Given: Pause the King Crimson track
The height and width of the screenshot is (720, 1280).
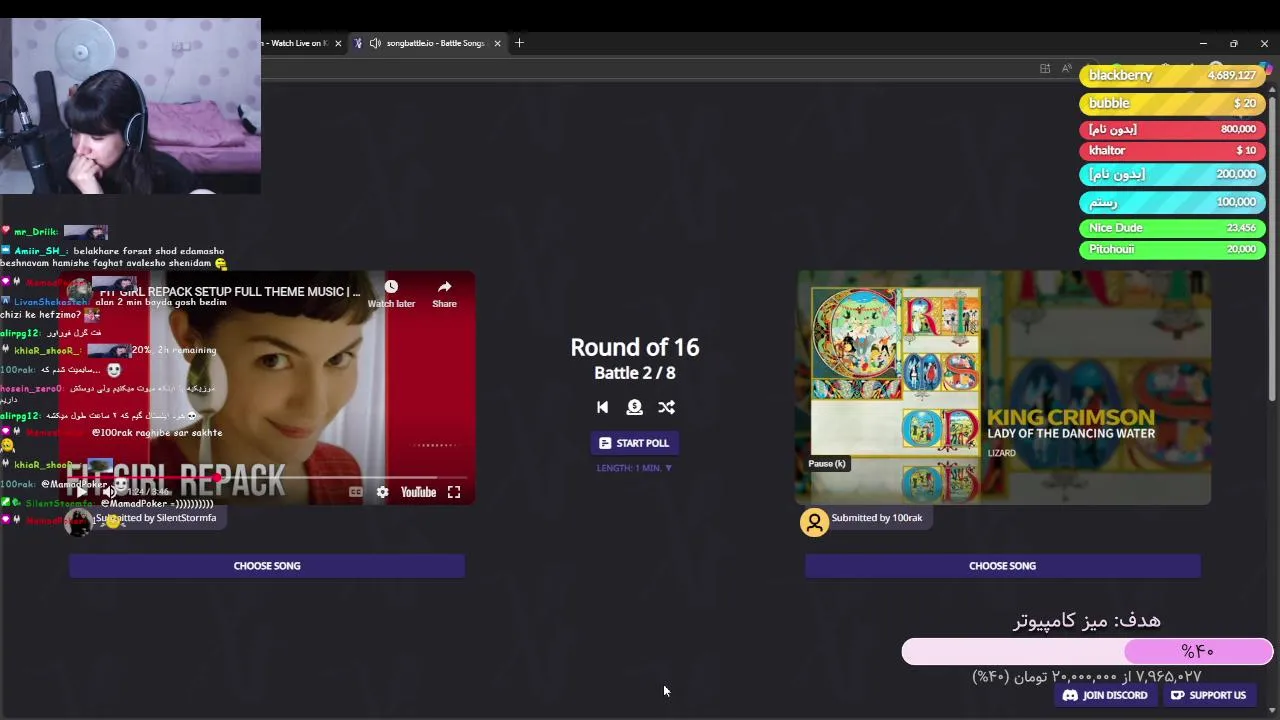Looking at the screenshot, I should (x=827, y=464).
